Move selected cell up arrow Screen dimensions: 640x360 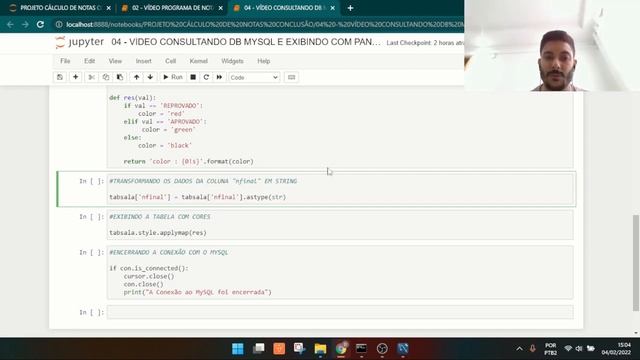137,77
